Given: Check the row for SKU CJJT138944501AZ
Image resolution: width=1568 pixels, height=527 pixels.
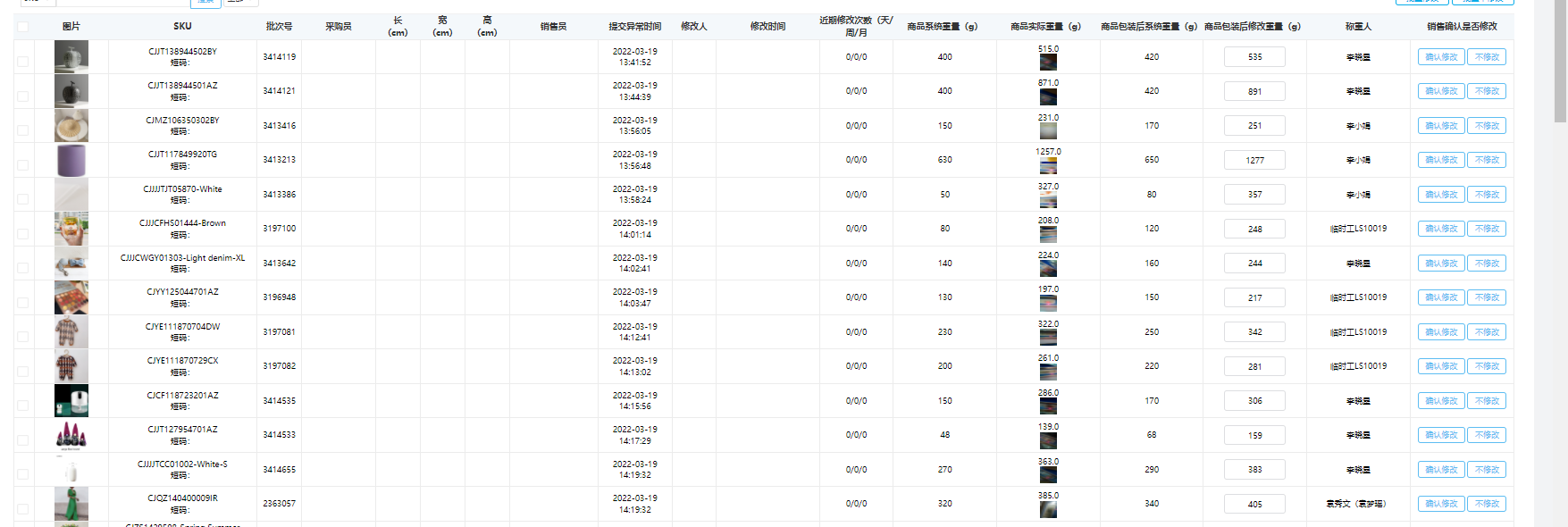Looking at the screenshot, I should click(x=22, y=96).
